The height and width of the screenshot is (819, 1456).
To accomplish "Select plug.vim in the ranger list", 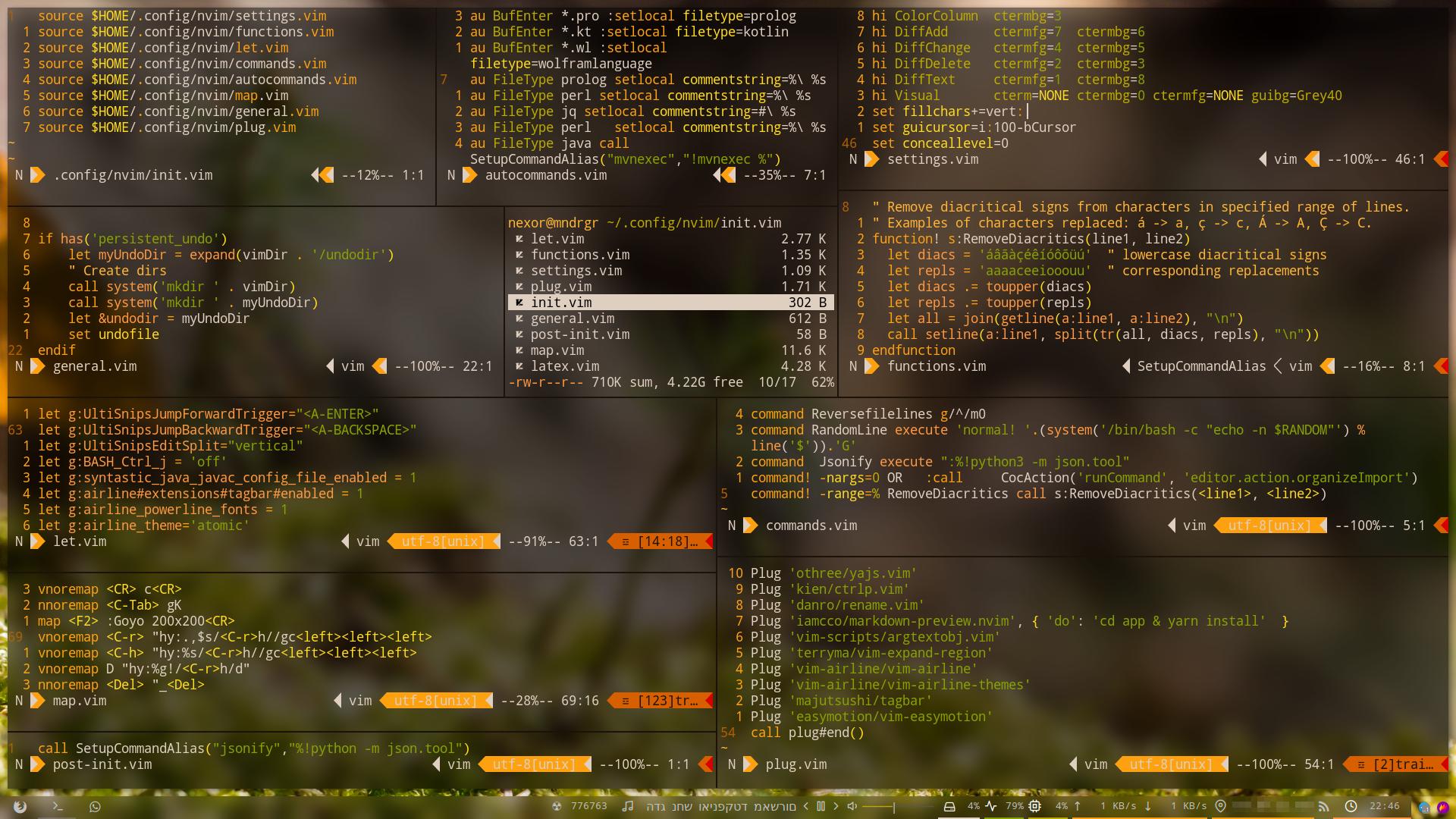I will 561,287.
